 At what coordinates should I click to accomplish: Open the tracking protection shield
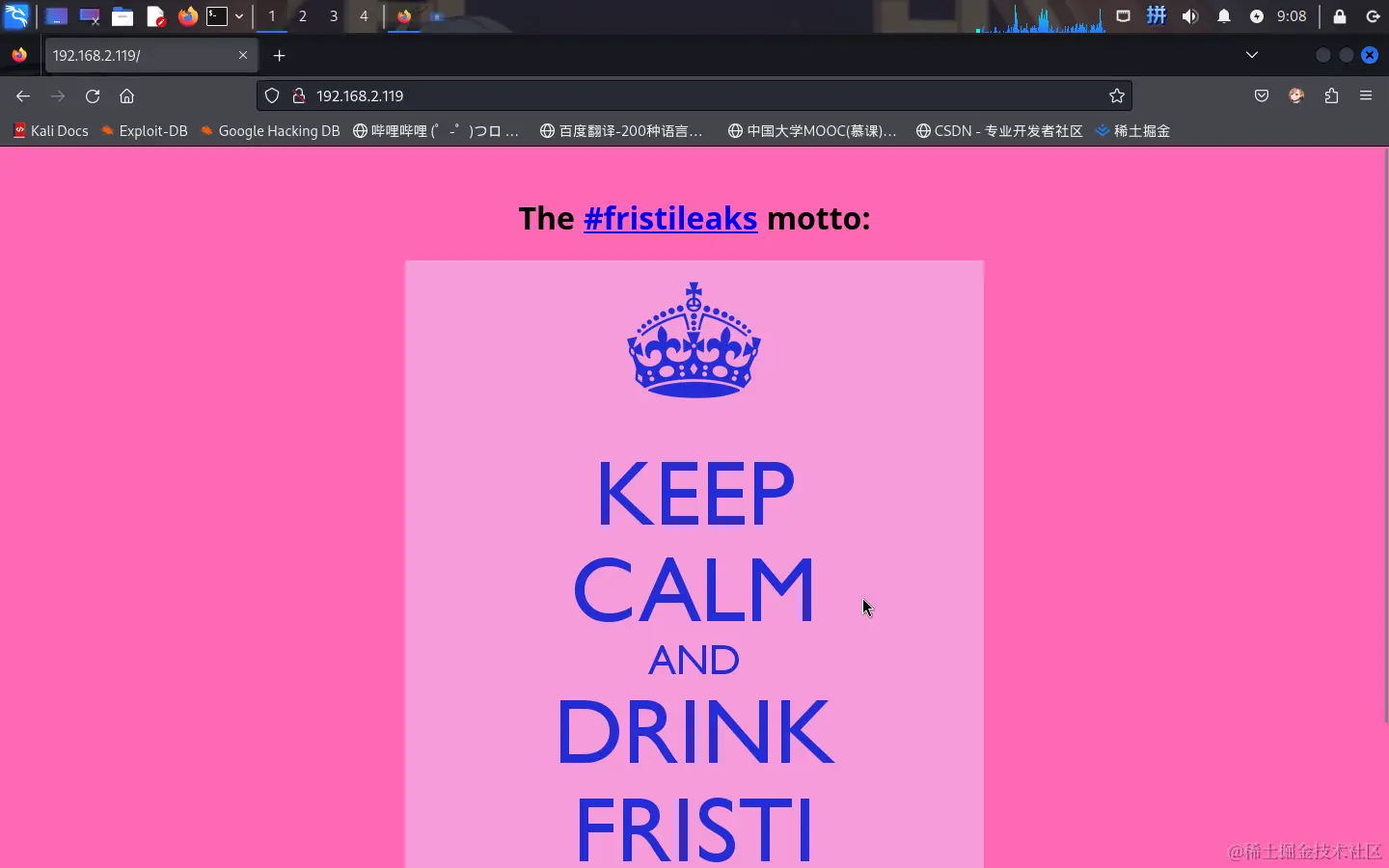[272, 95]
